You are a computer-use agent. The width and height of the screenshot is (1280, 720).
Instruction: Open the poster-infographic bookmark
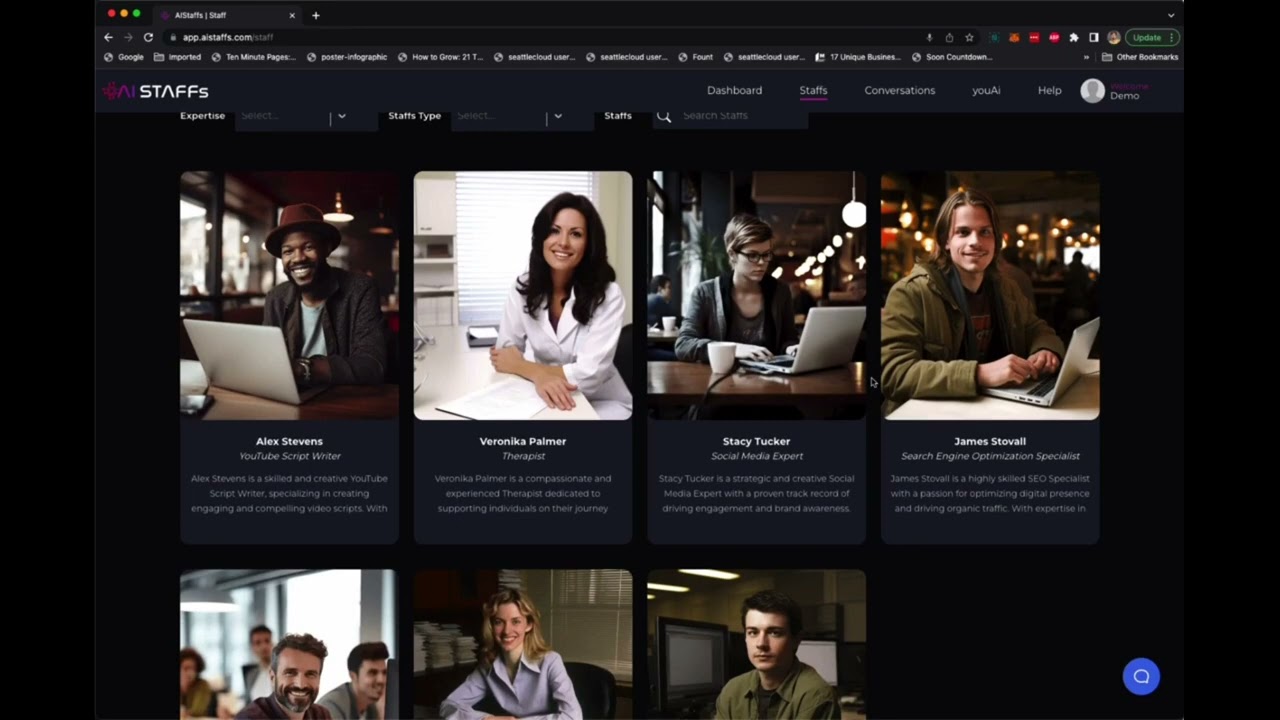click(347, 57)
